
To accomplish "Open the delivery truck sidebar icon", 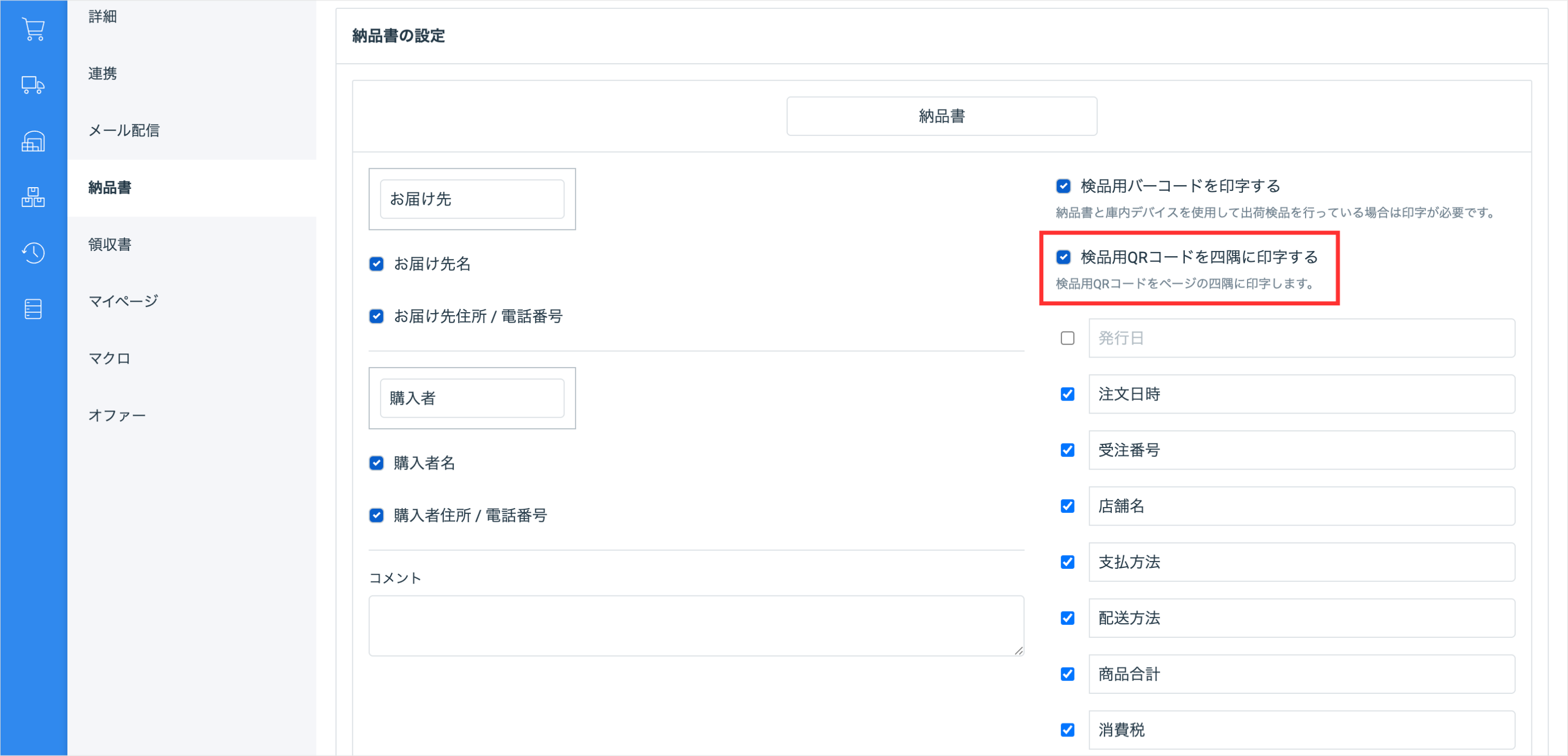I will pos(33,85).
